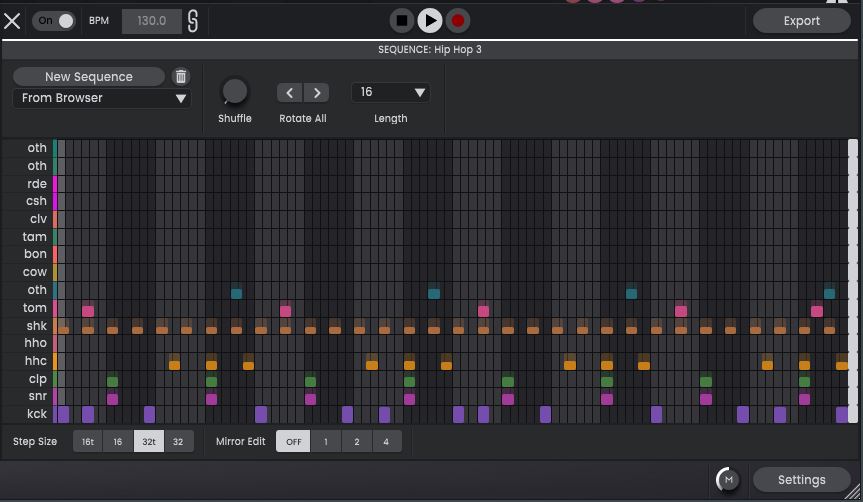Set step size to 32

pos(178,441)
